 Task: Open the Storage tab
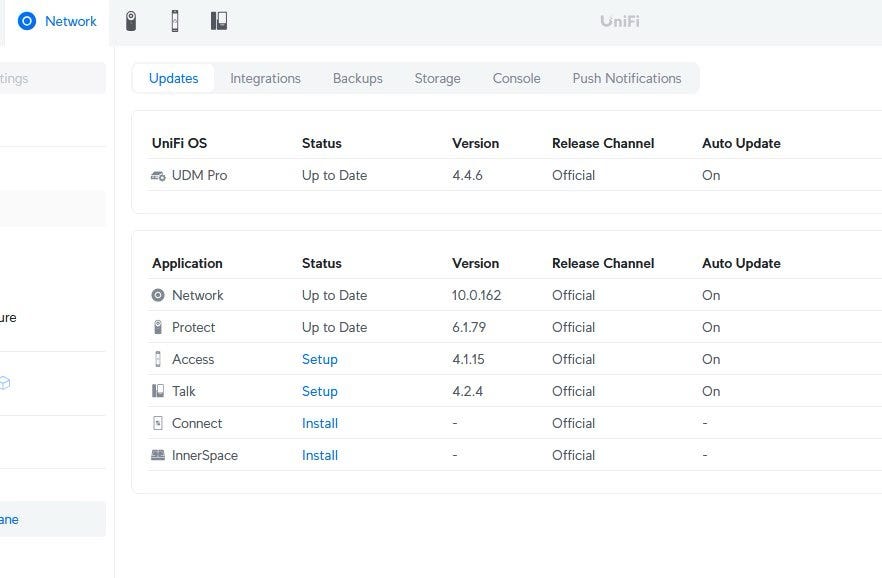437,79
